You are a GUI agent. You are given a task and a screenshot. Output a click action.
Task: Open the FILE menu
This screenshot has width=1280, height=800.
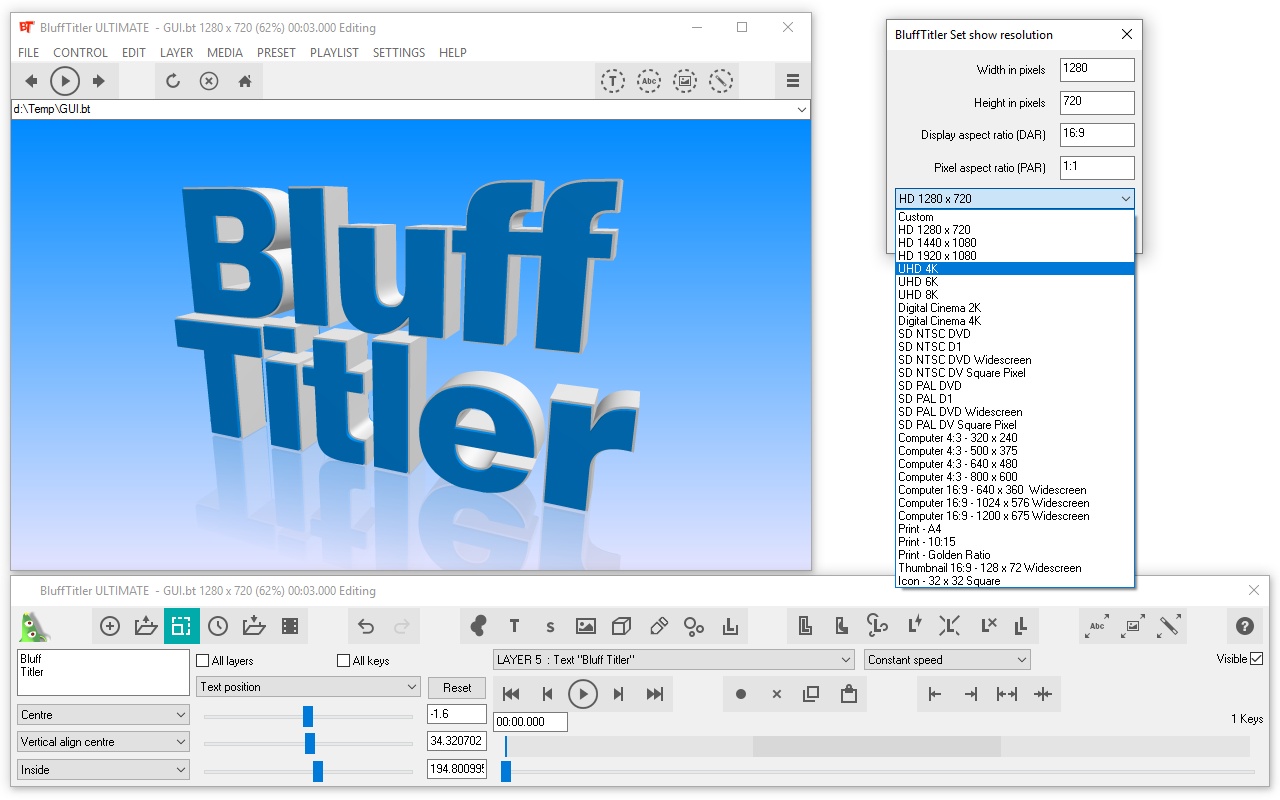point(29,53)
